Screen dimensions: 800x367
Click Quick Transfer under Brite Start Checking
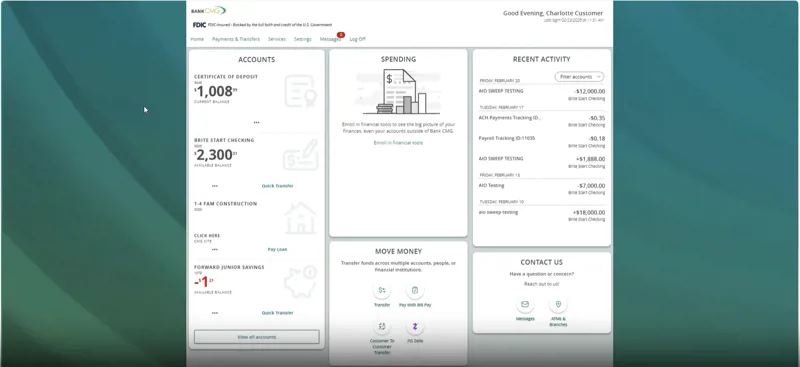[278, 186]
